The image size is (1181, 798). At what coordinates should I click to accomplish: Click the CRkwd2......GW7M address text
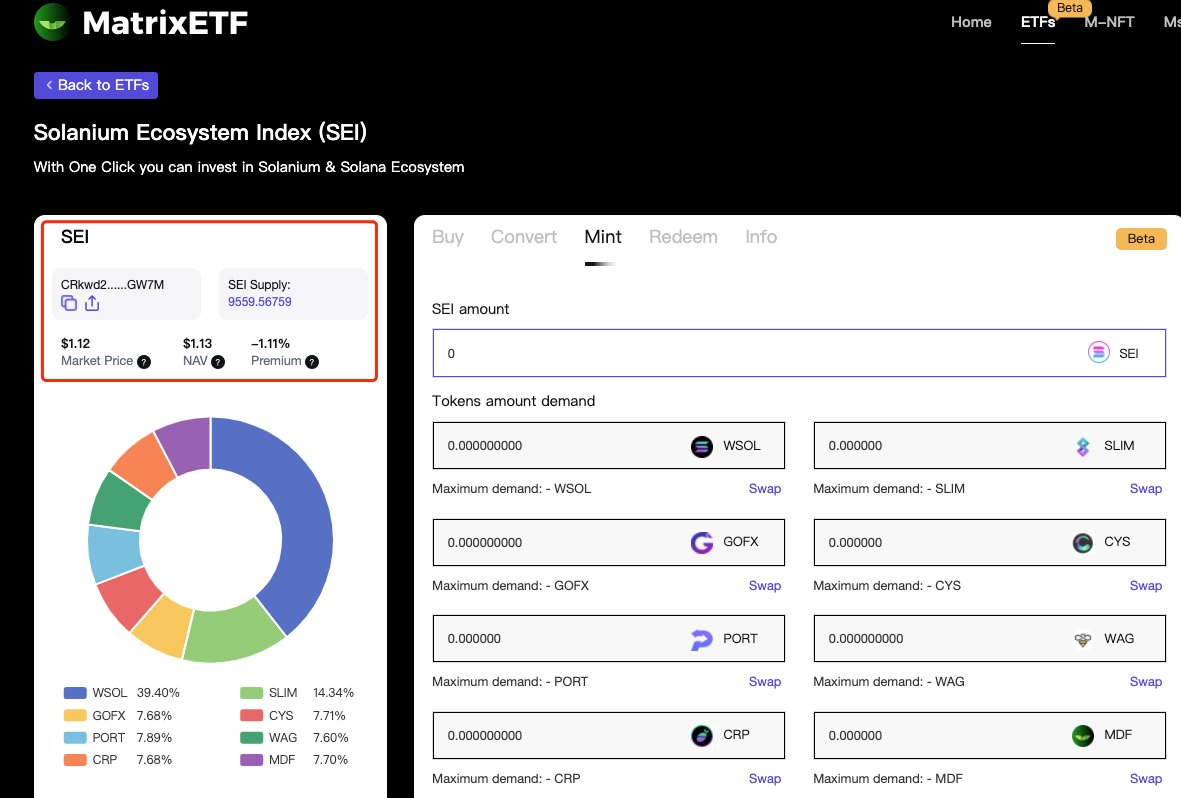(x=112, y=284)
